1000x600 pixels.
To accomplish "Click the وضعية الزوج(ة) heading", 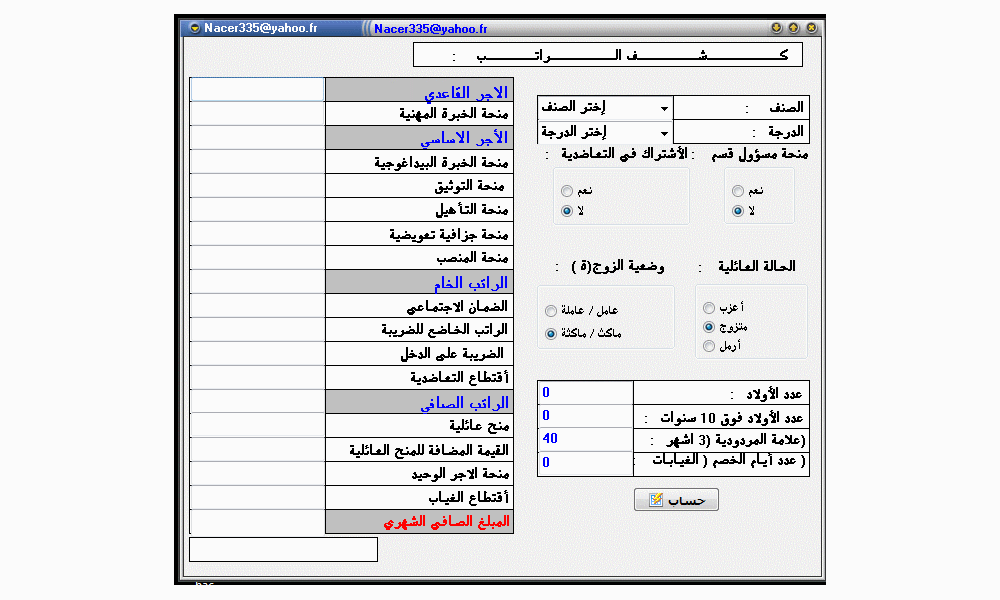I will [x=618, y=267].
